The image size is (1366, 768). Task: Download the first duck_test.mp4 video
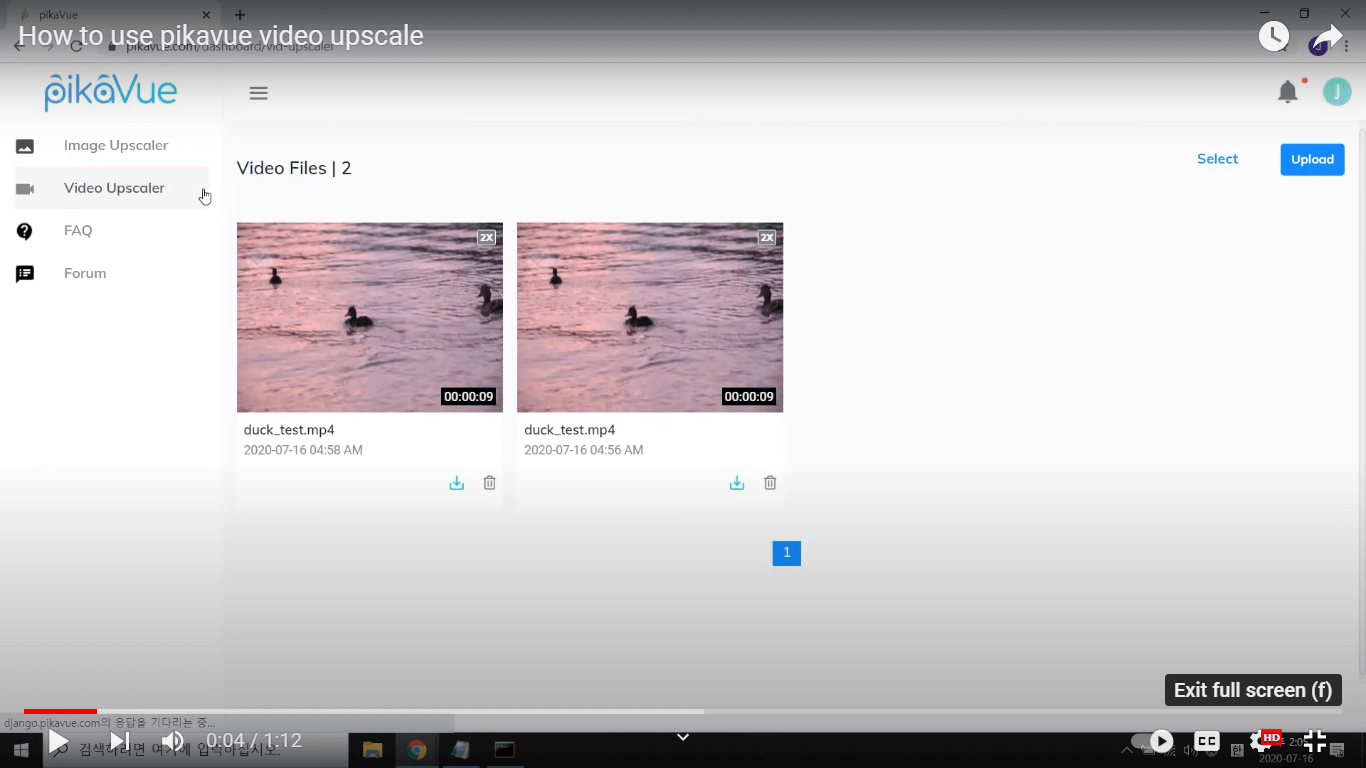coord(457,483)
